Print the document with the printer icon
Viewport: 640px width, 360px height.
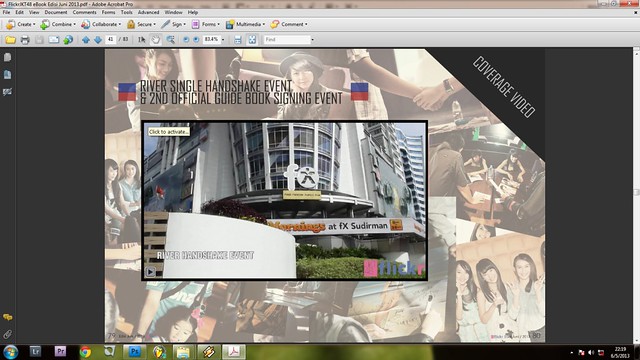pyautogui.click(x=25, y=40)
